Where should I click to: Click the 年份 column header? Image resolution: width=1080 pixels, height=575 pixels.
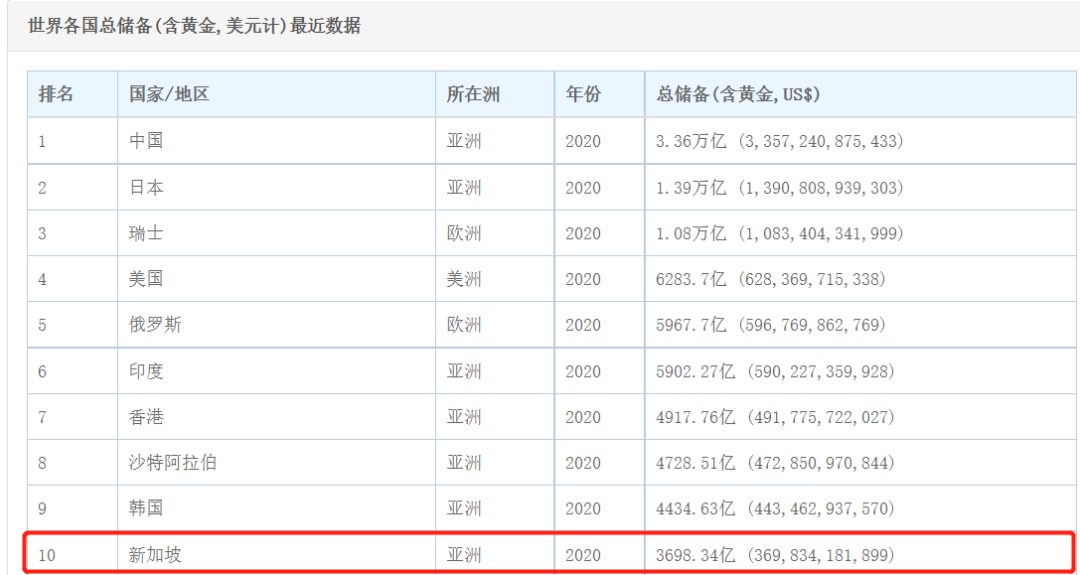click(x=599, y=94)
